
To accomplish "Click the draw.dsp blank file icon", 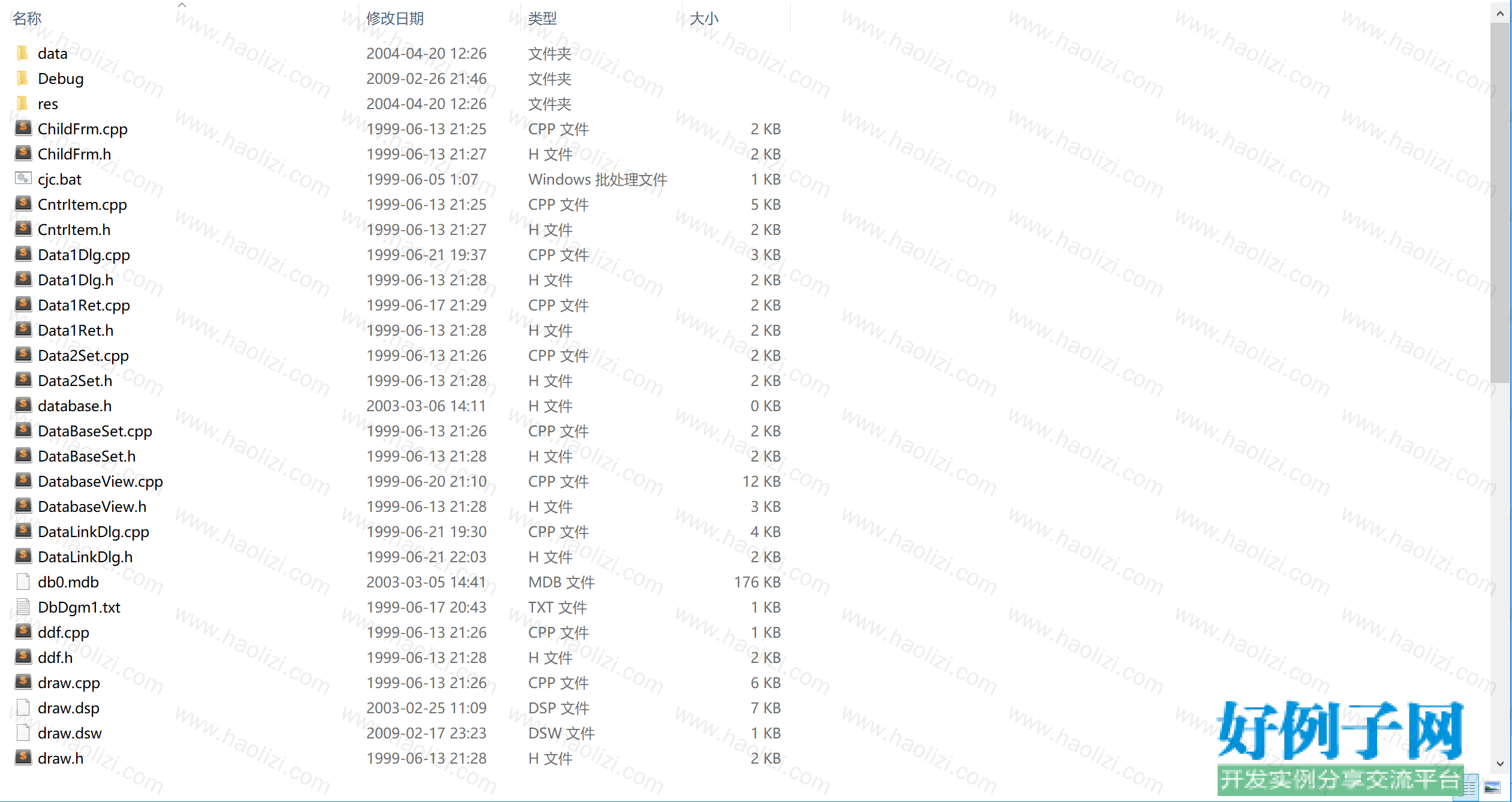I will 23,707.
